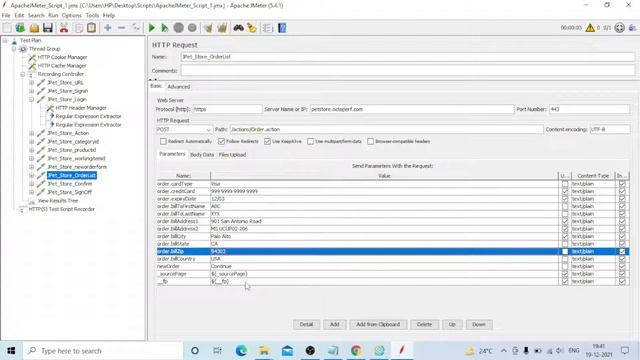Click the Add parameter button
This screenshot has height=360, width=640.
(335, 324)
